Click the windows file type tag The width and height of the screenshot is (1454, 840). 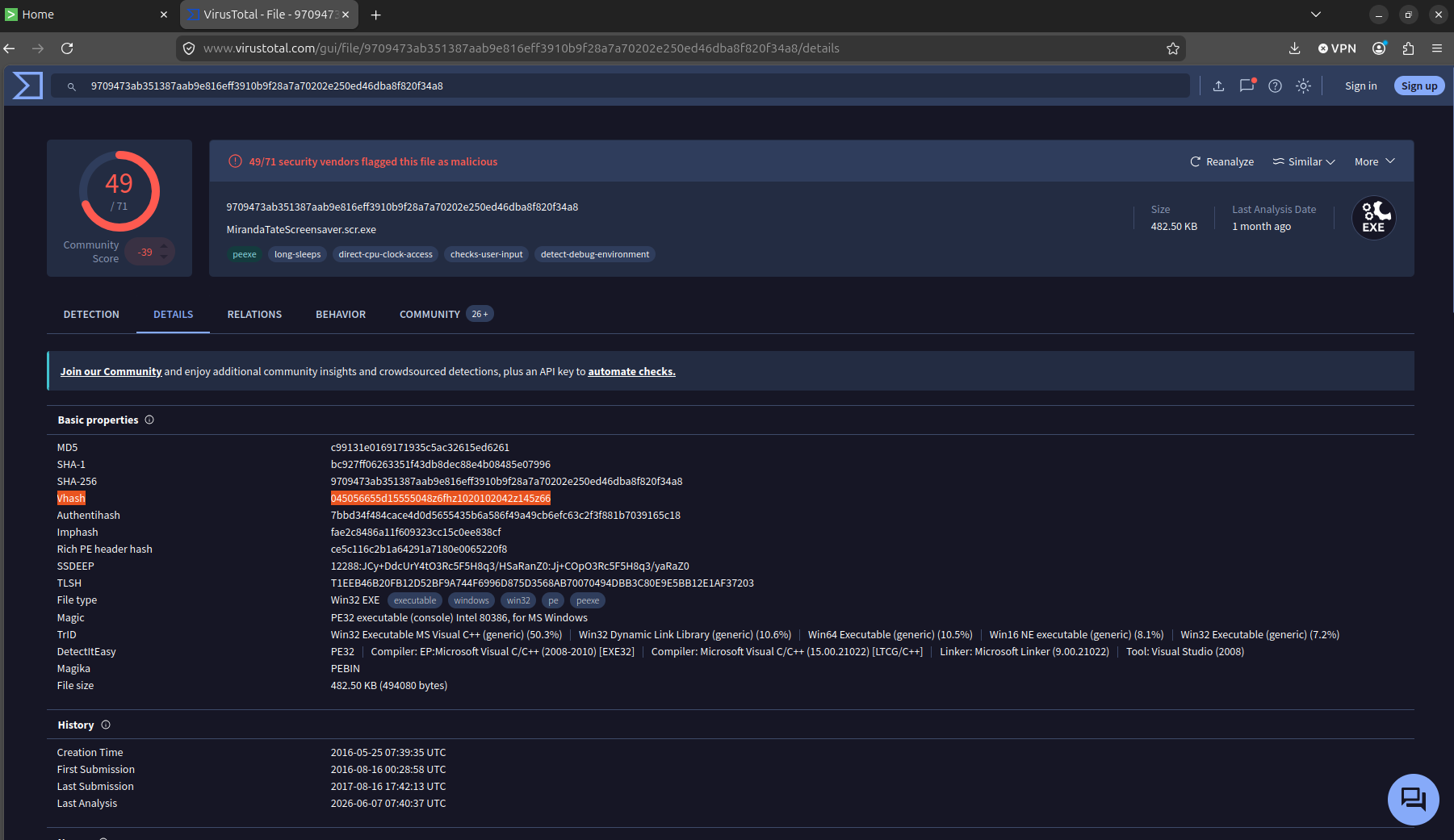[471, 600]
